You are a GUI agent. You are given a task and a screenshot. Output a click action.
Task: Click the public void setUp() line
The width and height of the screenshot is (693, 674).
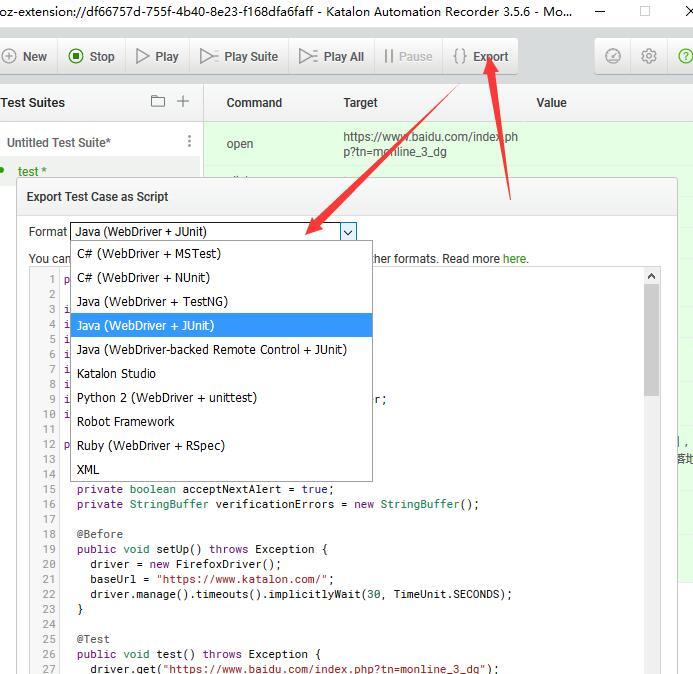(x=202, y=549)
